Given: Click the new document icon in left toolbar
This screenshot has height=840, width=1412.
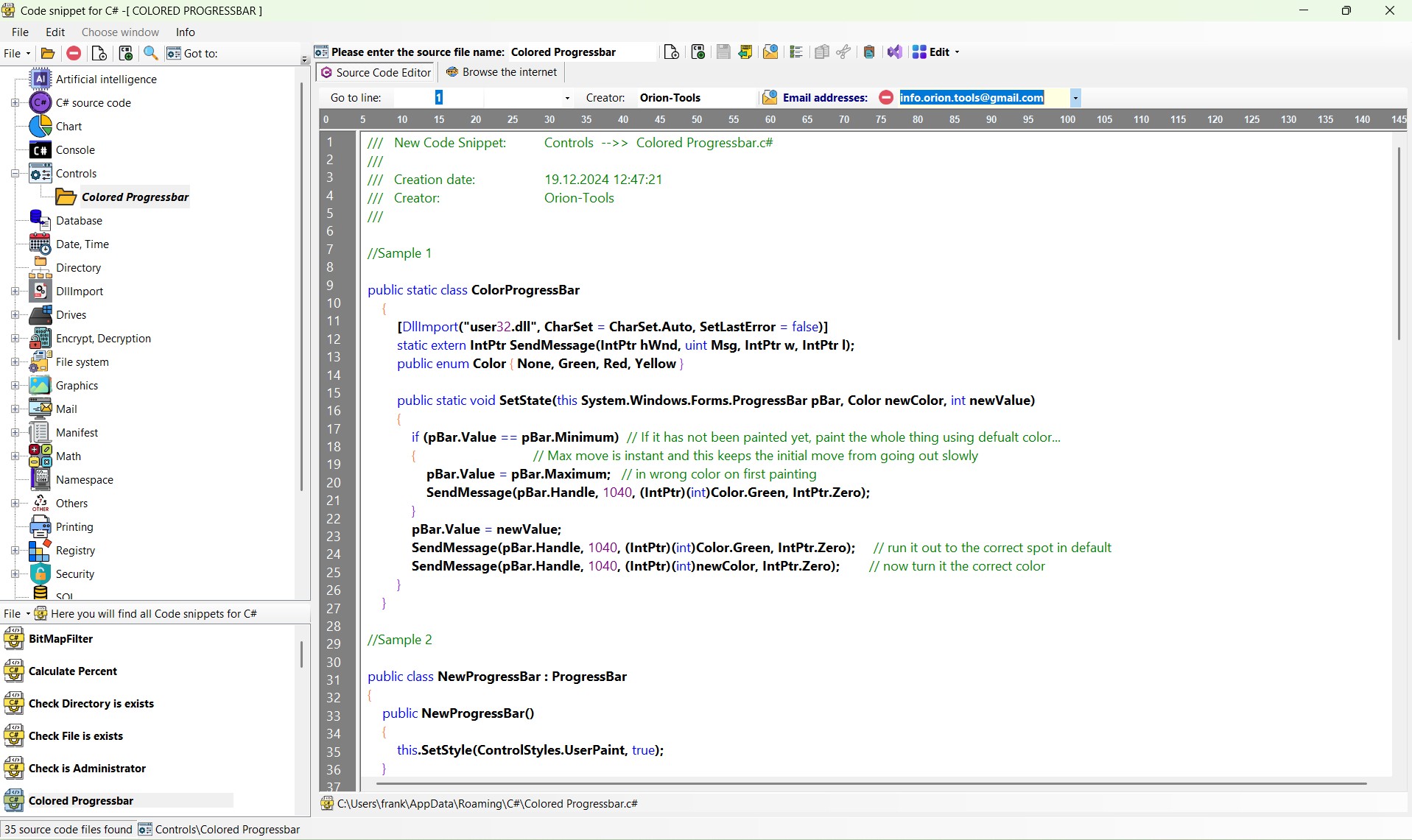Looking at the screenshot, I should 99,53.
